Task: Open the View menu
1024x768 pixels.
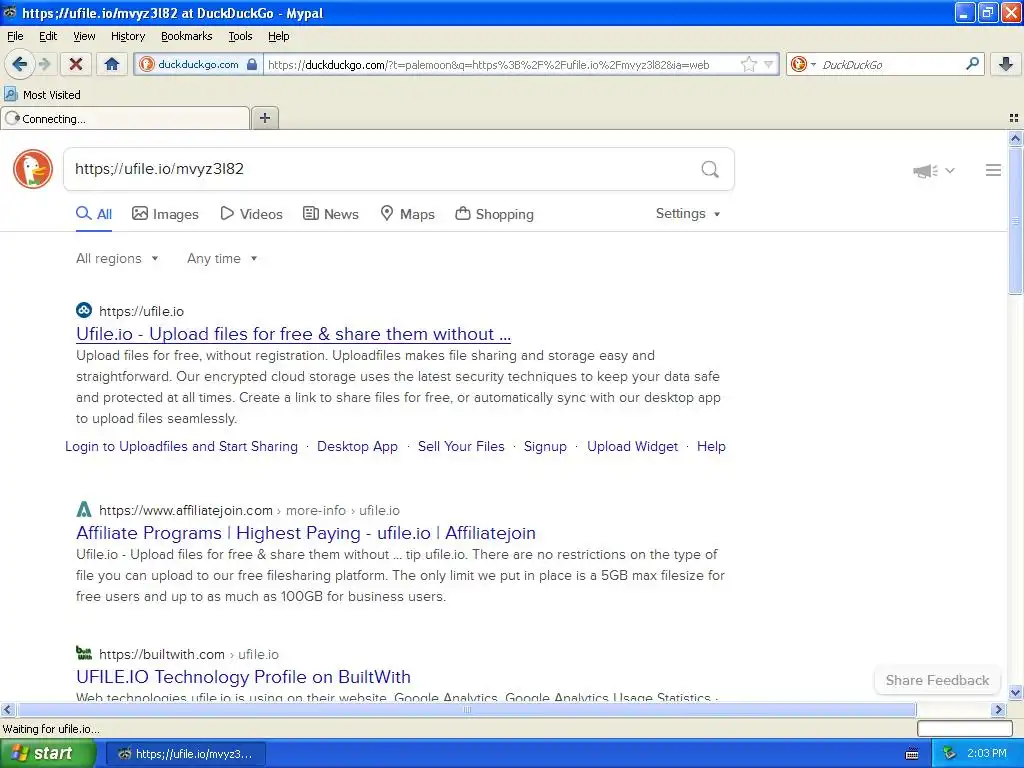Action: 84,36
